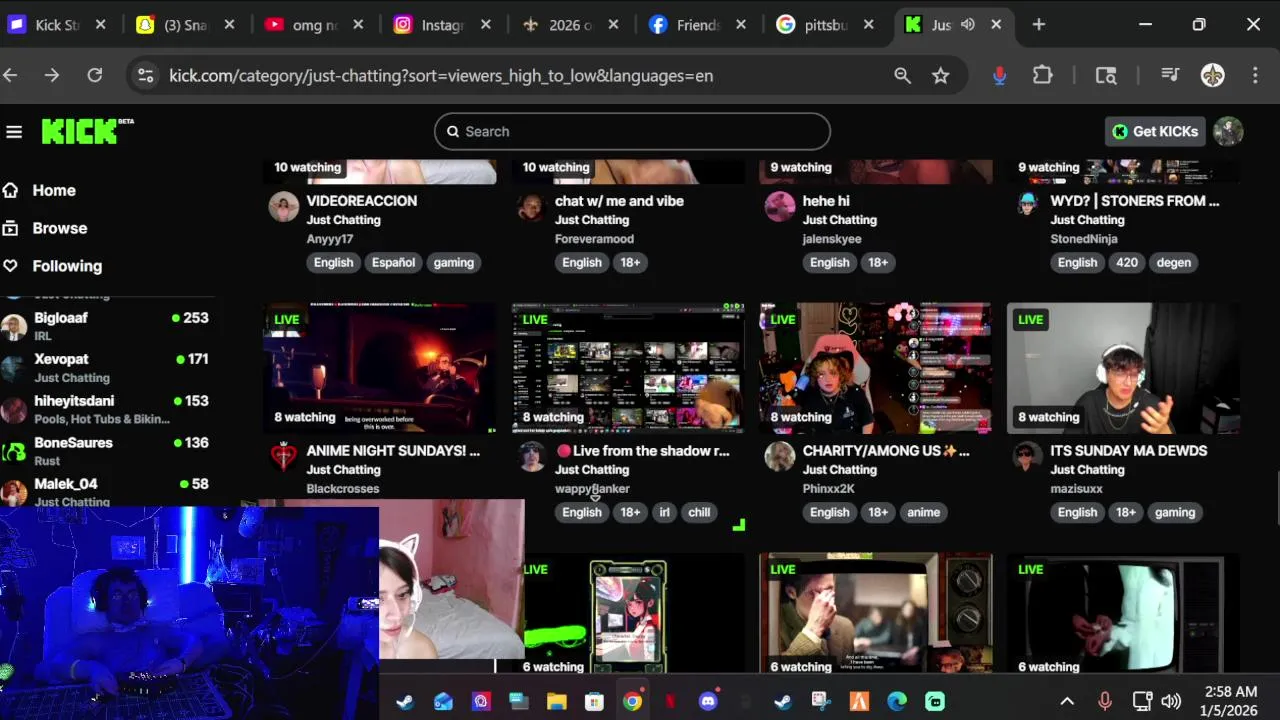
Task: Open WYD? STONERS FROM stream title
Action: pyautogui.click(x=1135, y=201)
